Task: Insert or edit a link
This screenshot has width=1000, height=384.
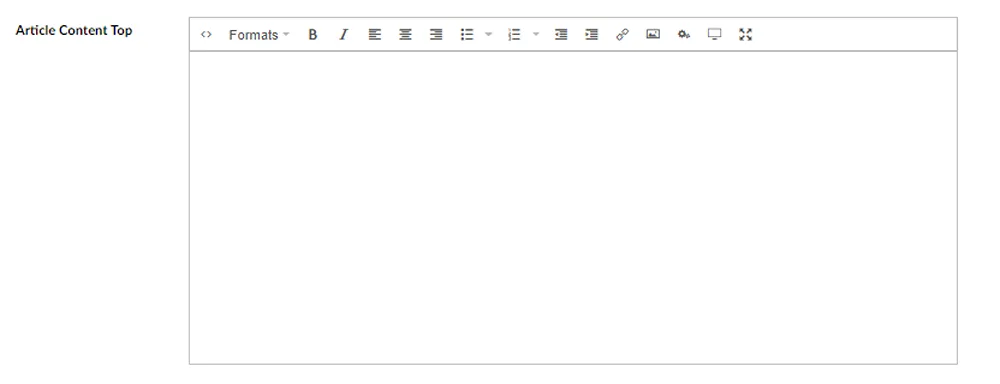Action: pyautogui.click(x=622, y=34)
